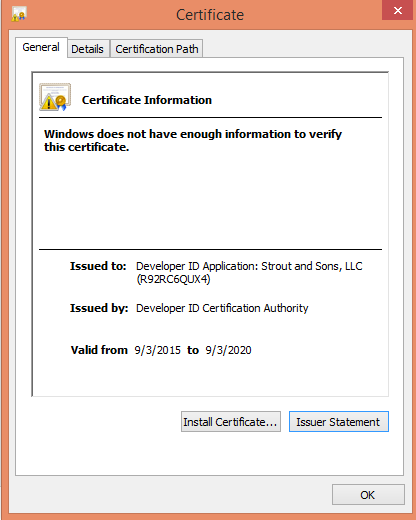Click the certificate warning icon beside Certificate Information
This screenshot has width=416, height=520.
(x=55, y=97)
